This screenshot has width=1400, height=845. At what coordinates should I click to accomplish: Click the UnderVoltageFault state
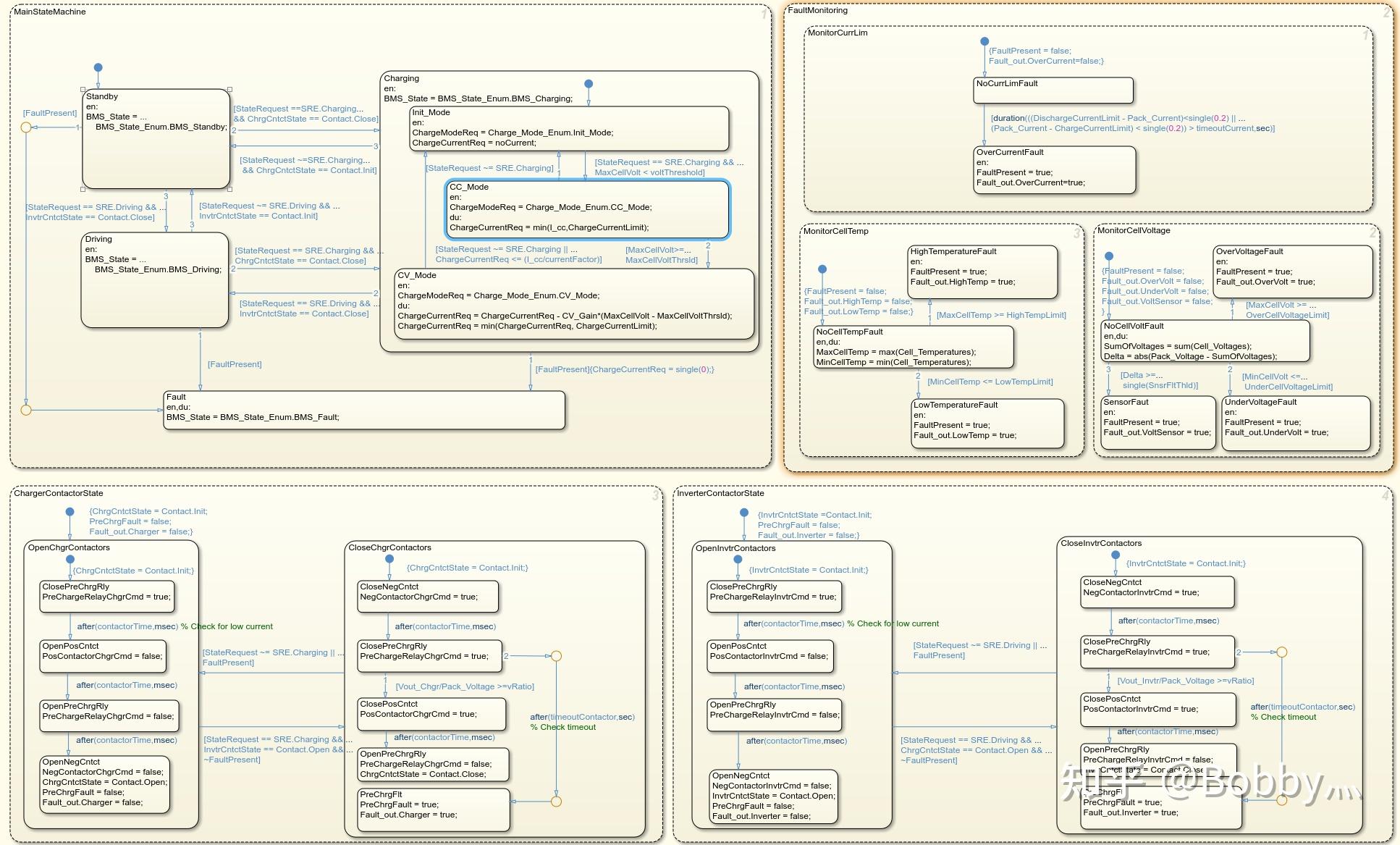1296,424
